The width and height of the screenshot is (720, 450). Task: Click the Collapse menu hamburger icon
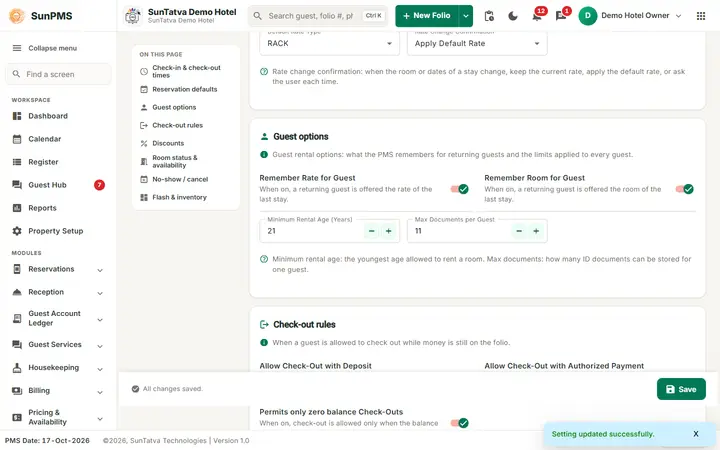(17, 48)
